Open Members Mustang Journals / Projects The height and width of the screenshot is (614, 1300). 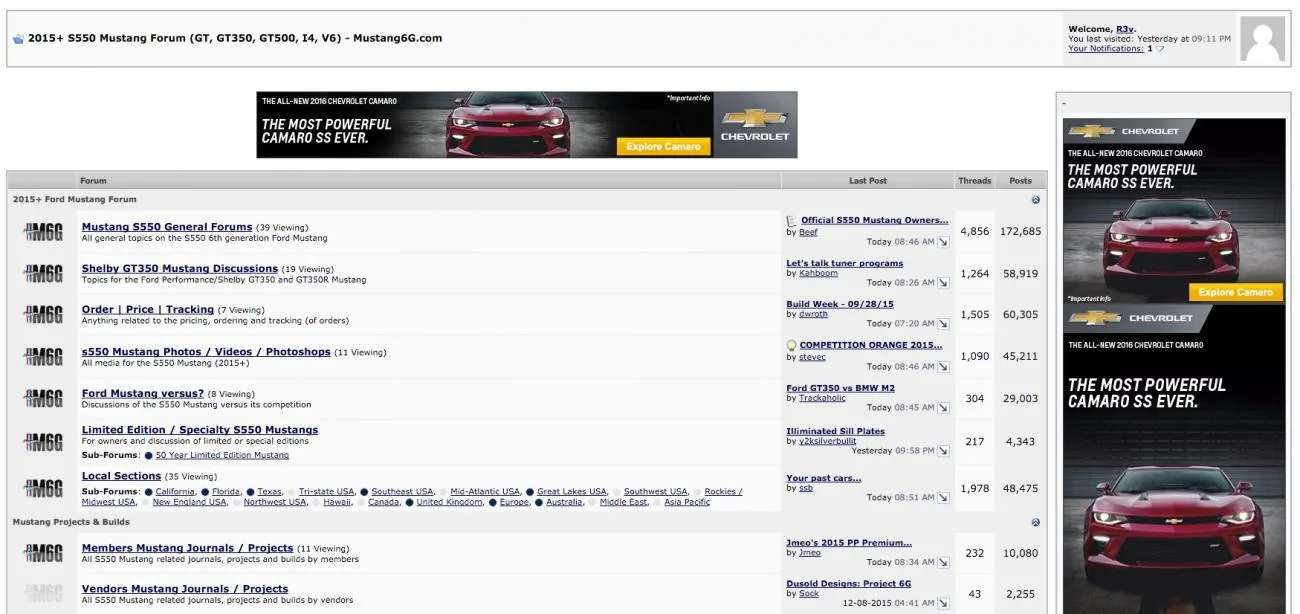[x=187, y=548]
